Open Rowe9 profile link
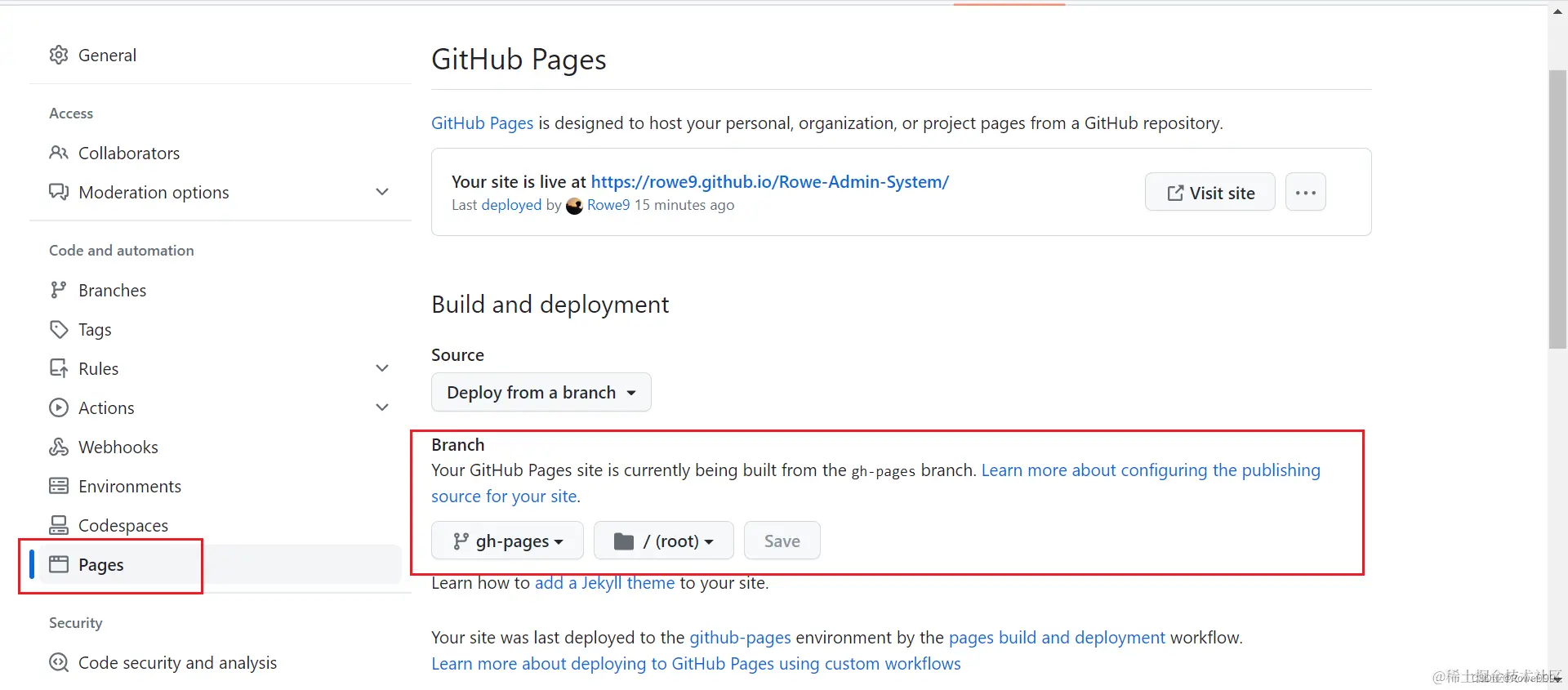This screenshot has width=1568, height=690. click(608, 205)
